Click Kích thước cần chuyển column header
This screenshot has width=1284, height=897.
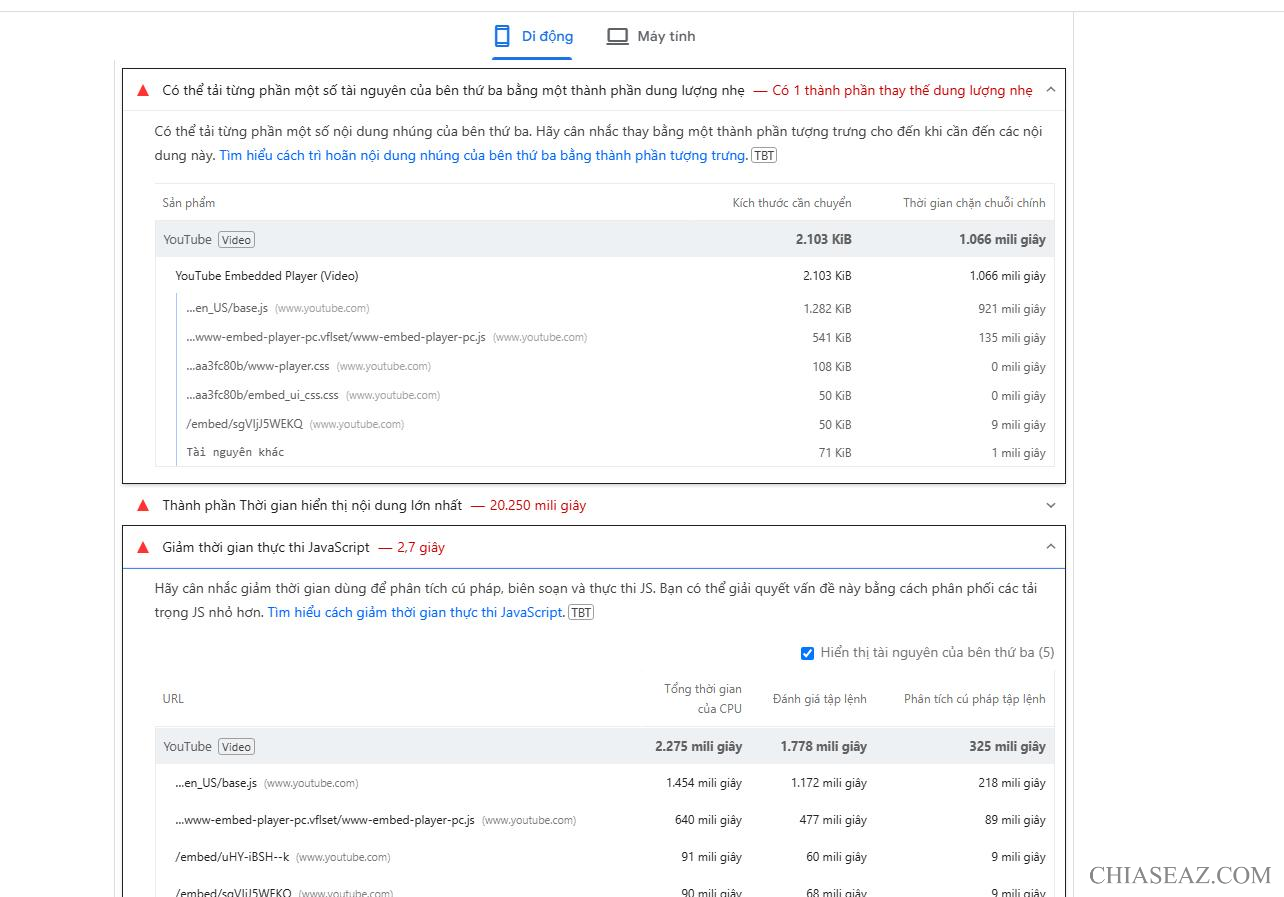click(x=792, y=203)
